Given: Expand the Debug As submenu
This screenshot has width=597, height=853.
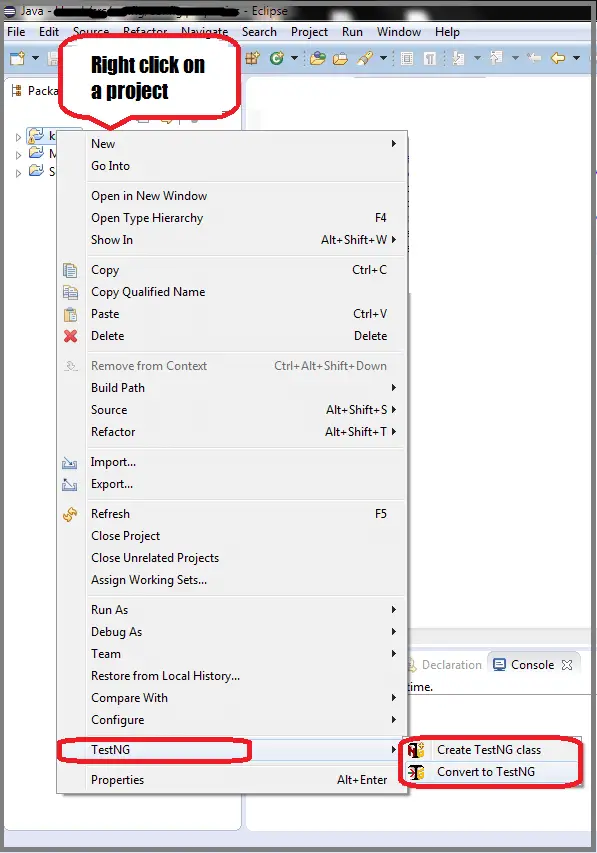Looking at the screenshot, I should 232,632.
